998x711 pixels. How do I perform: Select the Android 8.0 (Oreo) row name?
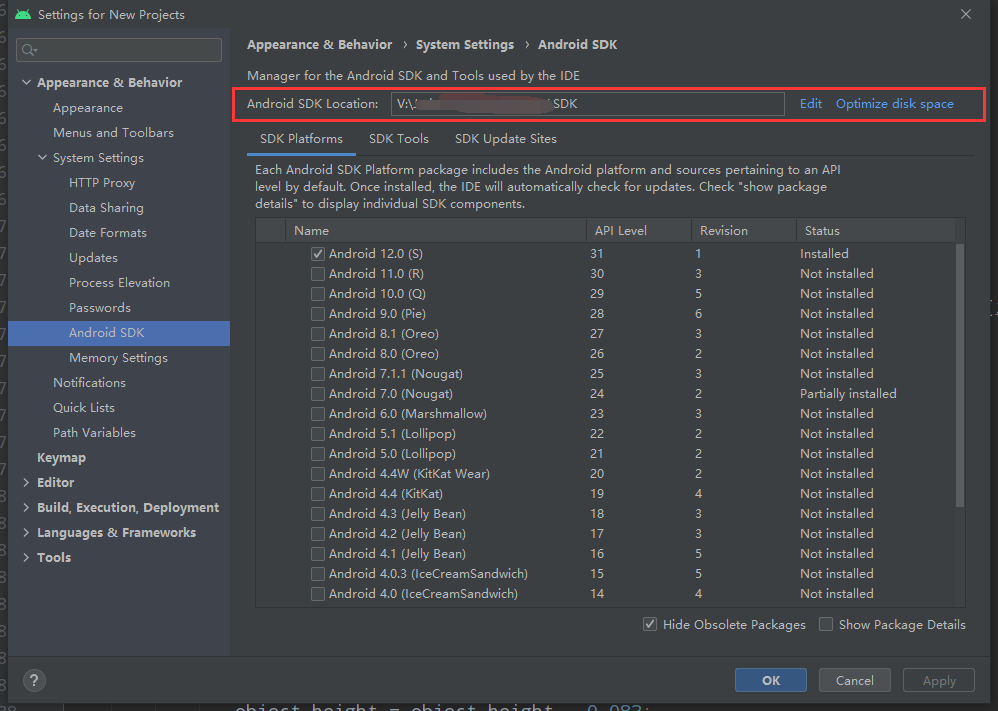click(x=383, y=354)
